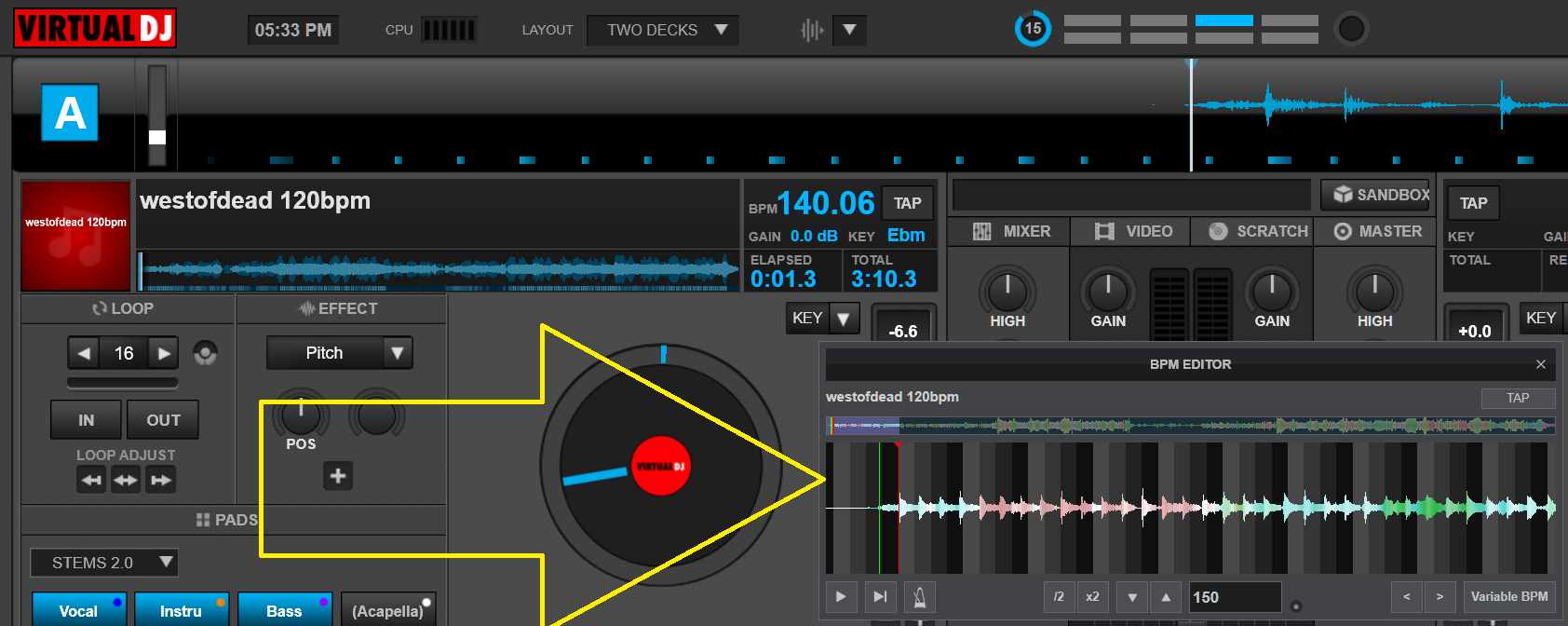
Task: Expand the waveform options dropdown arrow
Action: [x=849, y=30]
